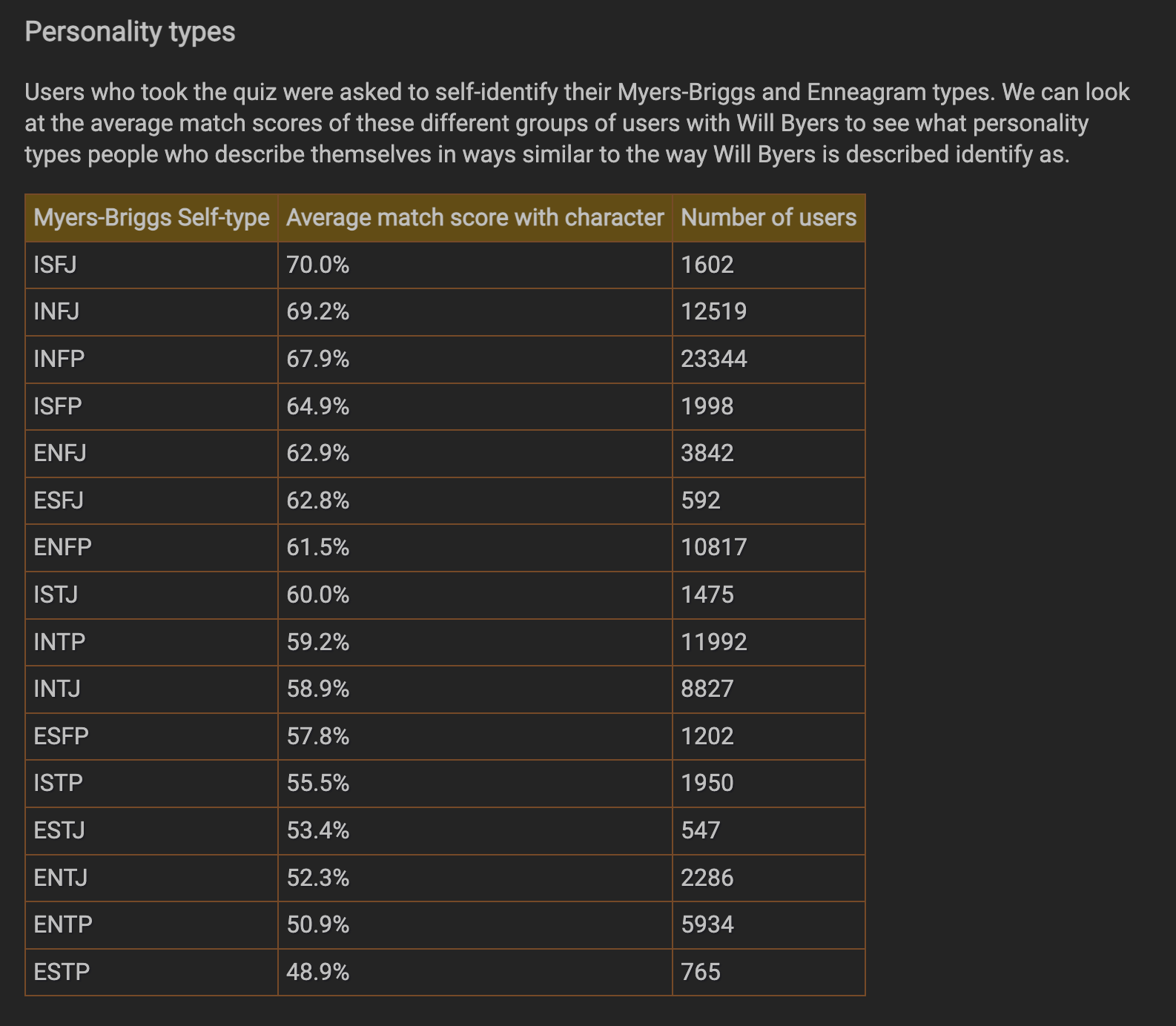Click the 592 users cell for ESFJ

(768, 501)
